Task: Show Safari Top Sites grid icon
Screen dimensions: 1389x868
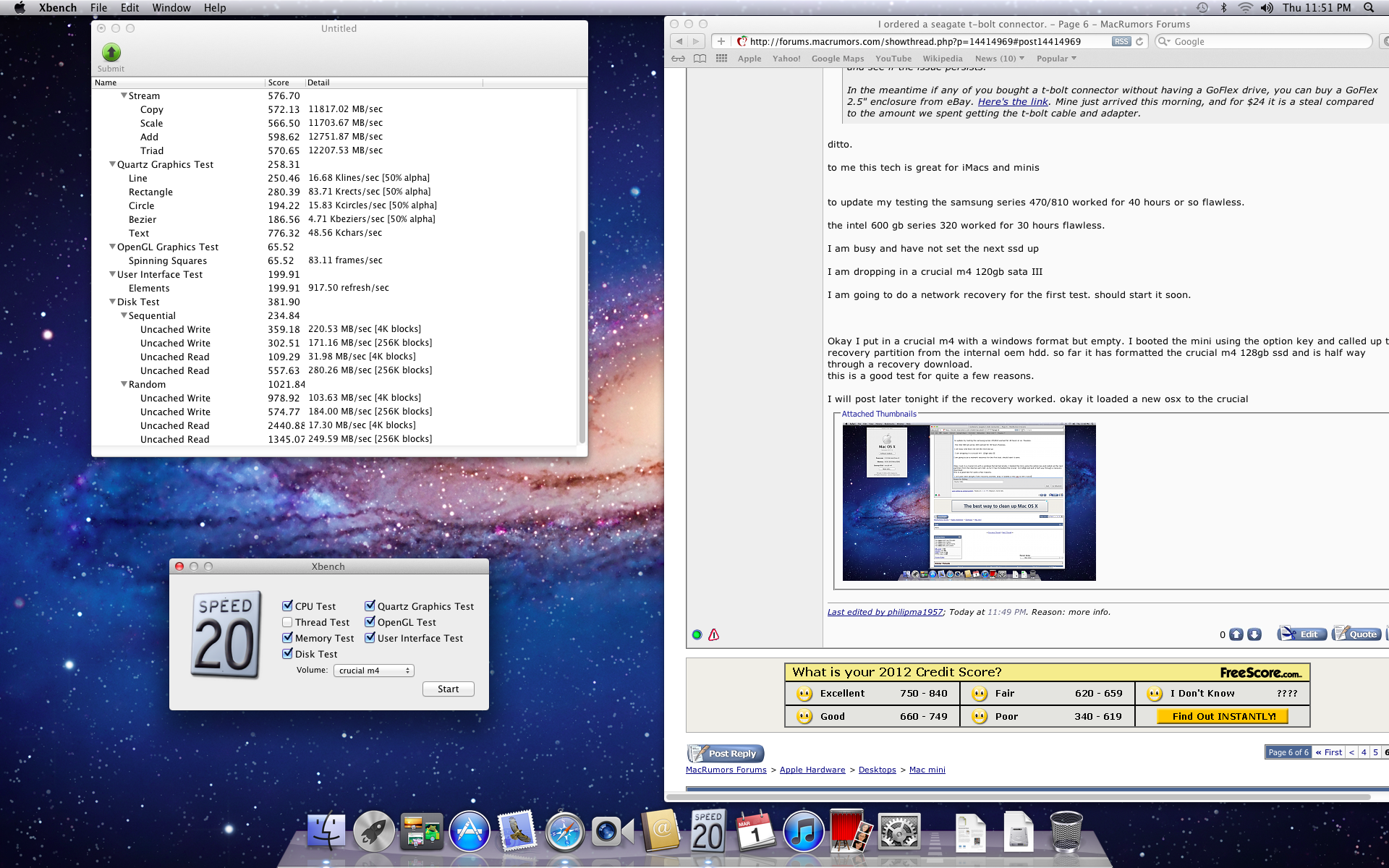Action: (x=721, y=59)
